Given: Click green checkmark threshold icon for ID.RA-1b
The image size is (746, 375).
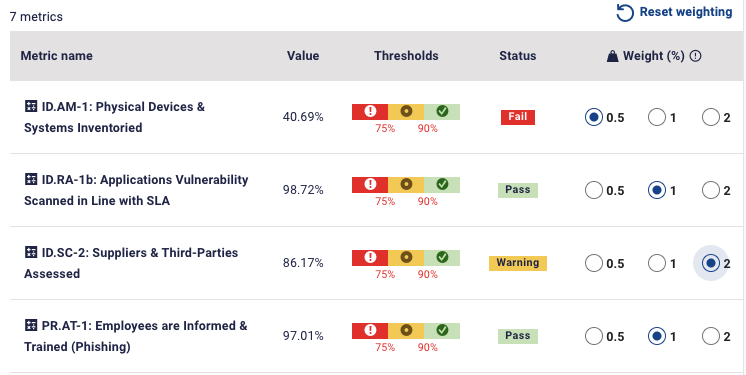Looking at the screenshot, I should 442,184.
